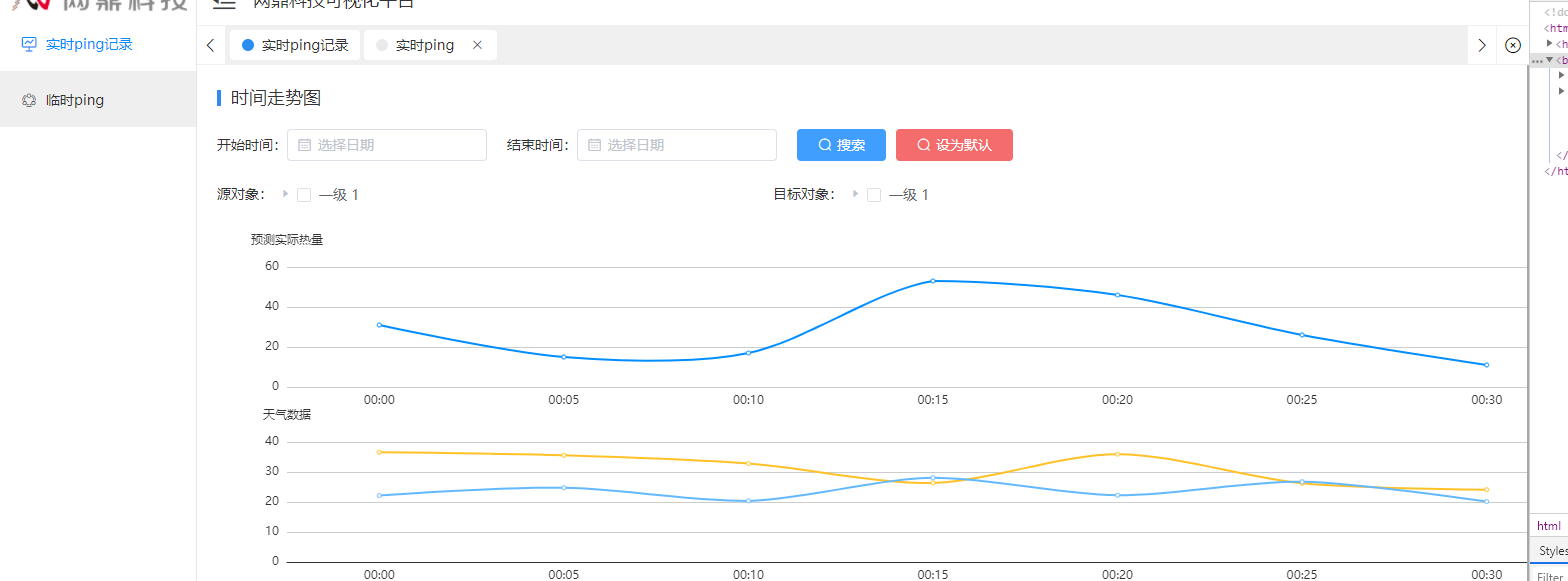
Task: Open the 结束时间 date picker field
Action: pos(677,145)
